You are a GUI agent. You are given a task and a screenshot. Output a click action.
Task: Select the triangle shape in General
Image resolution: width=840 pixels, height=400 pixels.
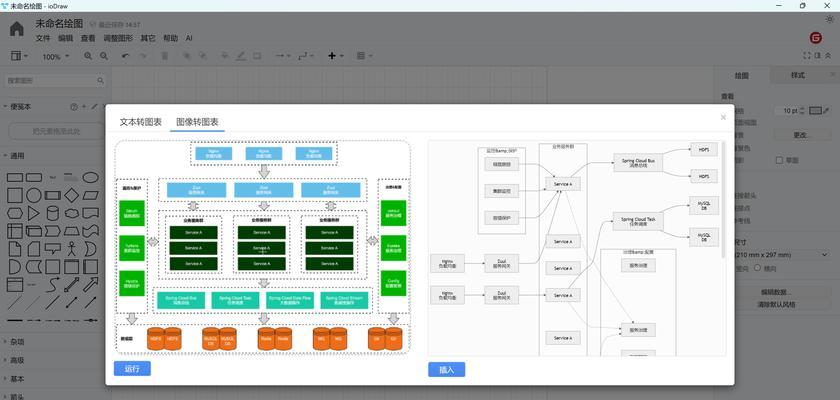34,214
